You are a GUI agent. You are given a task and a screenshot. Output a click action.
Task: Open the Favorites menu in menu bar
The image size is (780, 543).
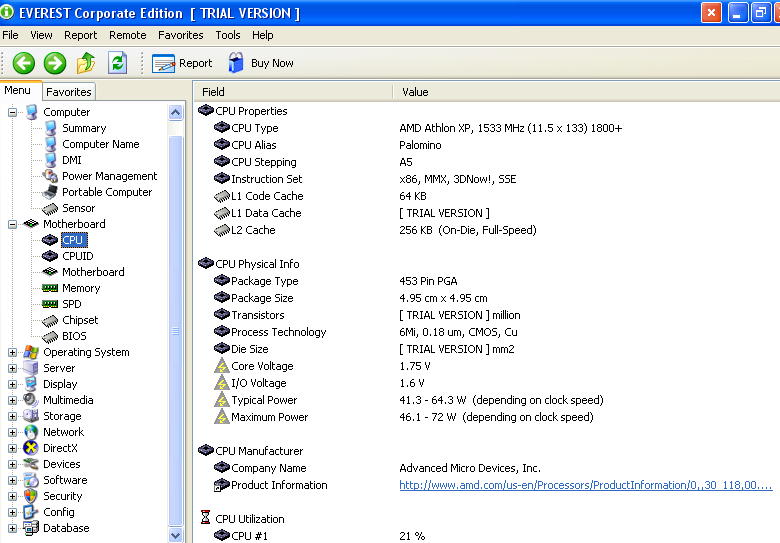point(180,35)
